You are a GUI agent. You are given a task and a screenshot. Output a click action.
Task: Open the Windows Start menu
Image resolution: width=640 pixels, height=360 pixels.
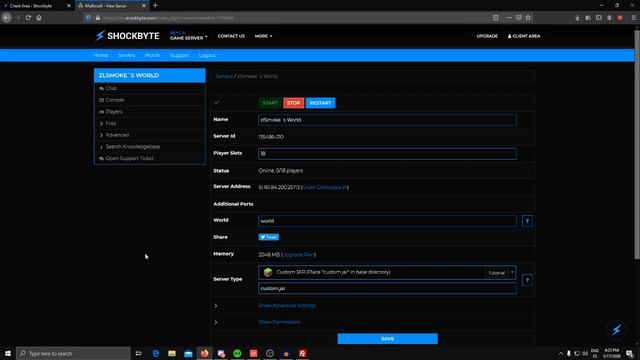click(x=8, y=353)
